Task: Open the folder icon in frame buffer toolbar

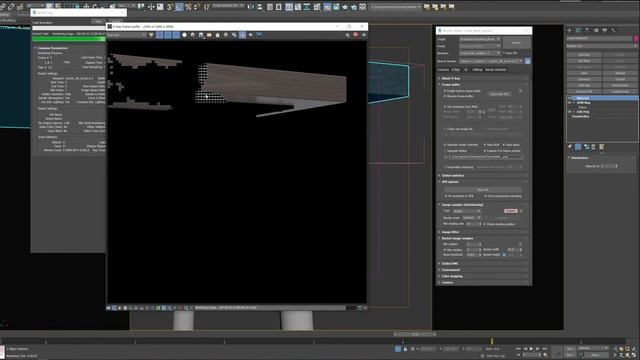Action: tap(209, 35)
